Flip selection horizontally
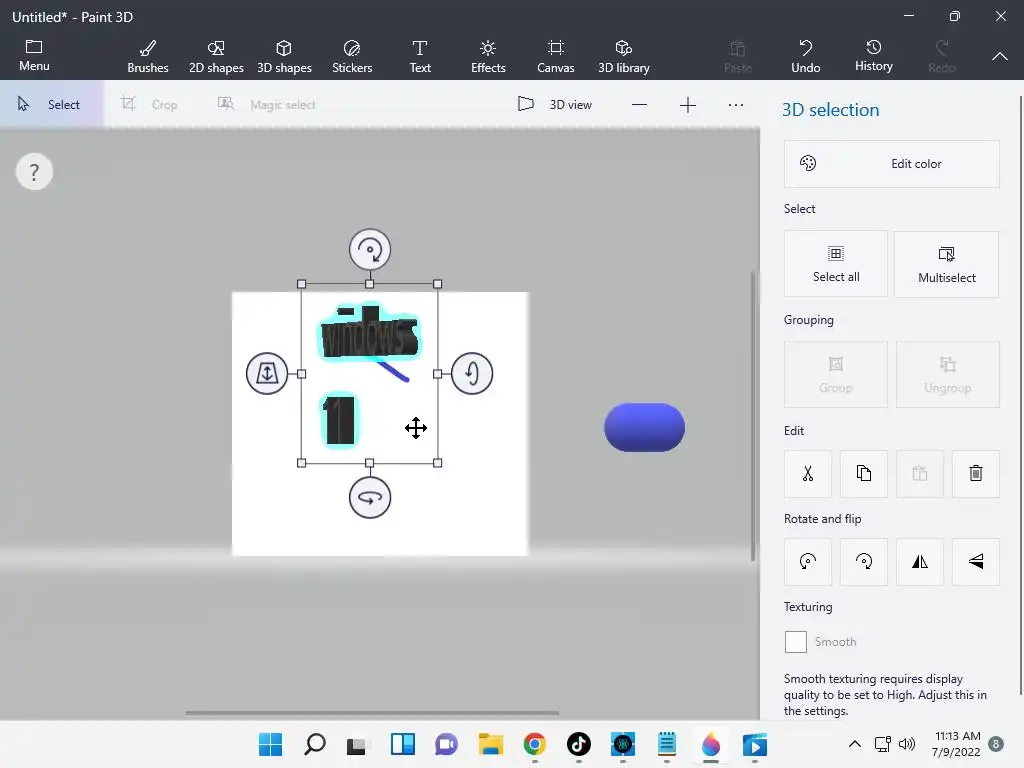 [920, 562]
